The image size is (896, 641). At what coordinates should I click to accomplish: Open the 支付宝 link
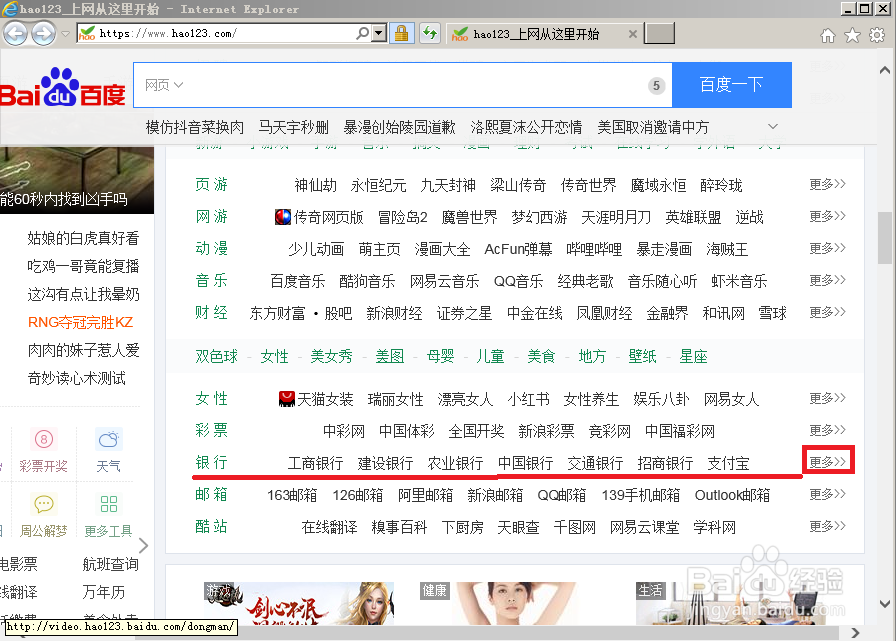[728, 463]
